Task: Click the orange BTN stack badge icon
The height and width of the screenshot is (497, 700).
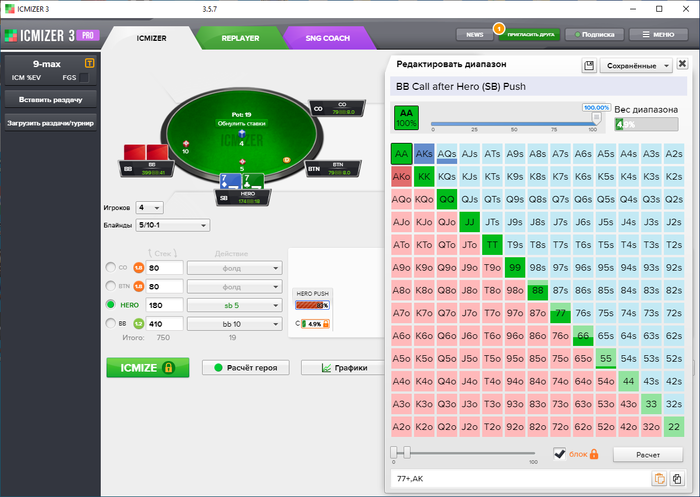Action: click(x=138, y=286)
